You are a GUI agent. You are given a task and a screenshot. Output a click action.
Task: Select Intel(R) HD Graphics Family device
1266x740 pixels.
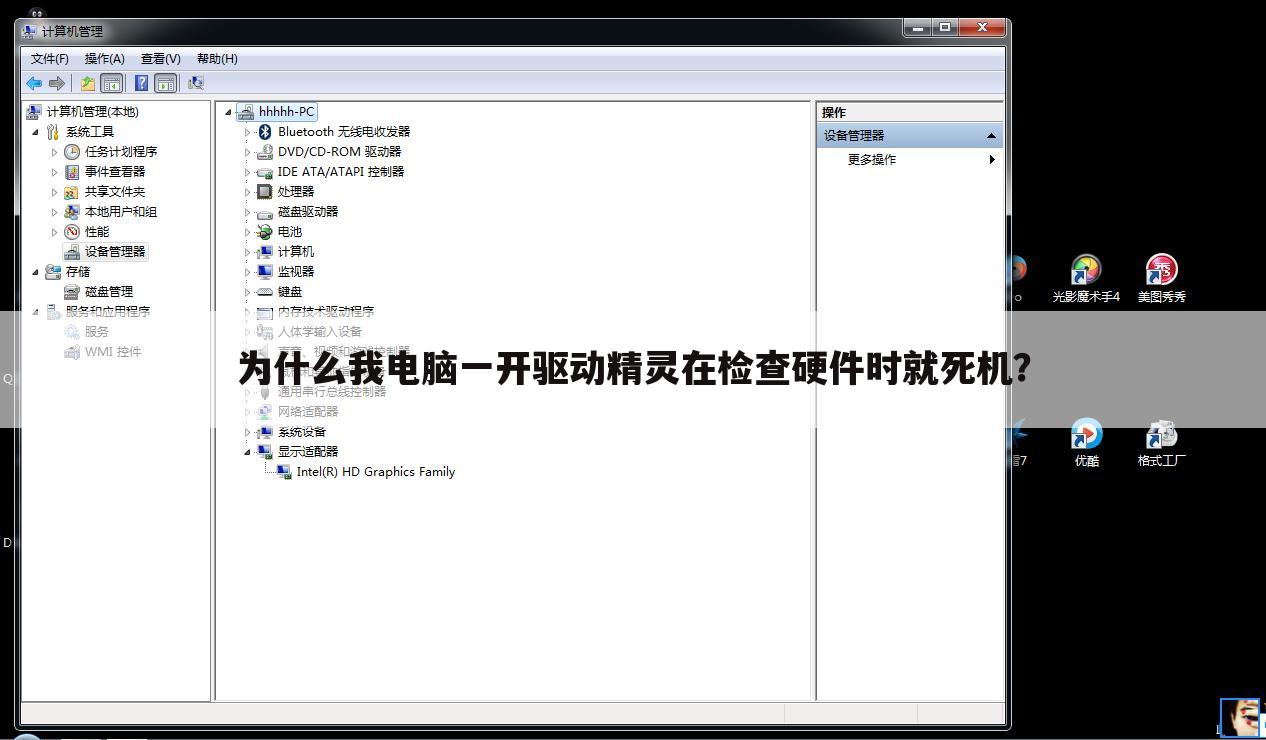pos(375,472)
